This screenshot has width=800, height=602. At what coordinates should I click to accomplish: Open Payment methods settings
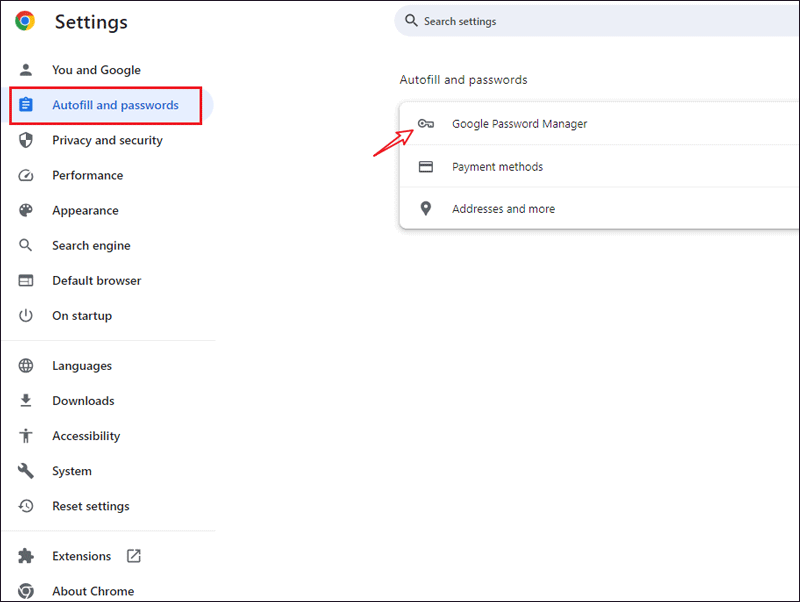click(x=599, y=166)
